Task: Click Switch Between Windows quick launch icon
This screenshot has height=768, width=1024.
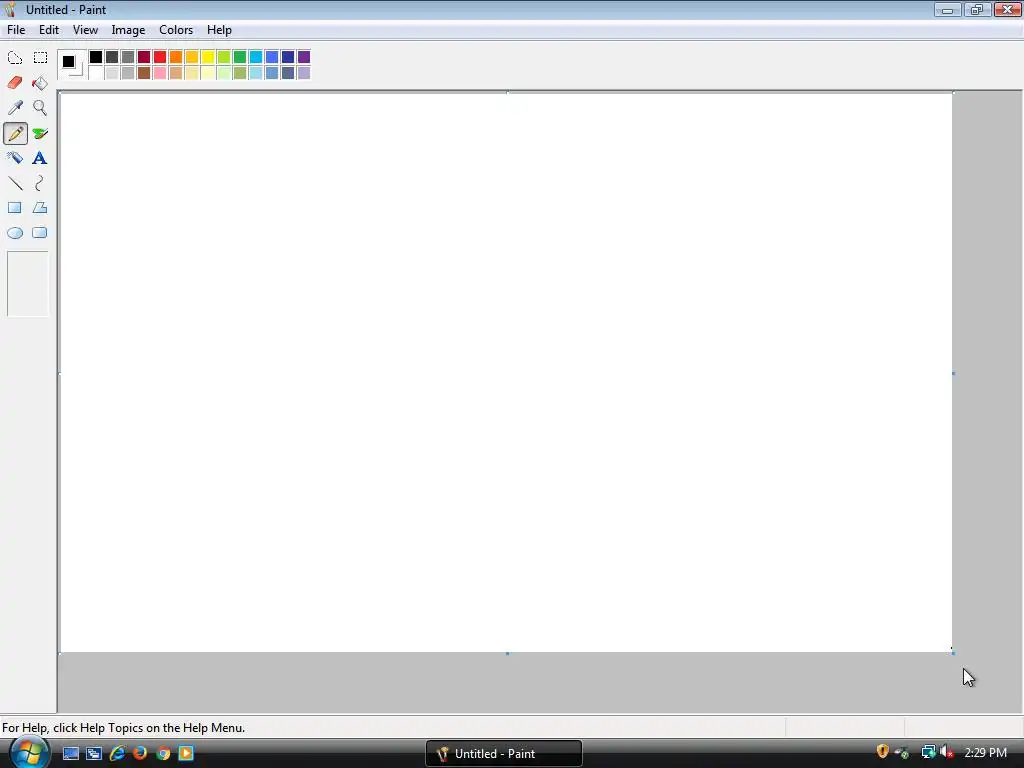Action: pyautogui.click(x=94, y=754)
